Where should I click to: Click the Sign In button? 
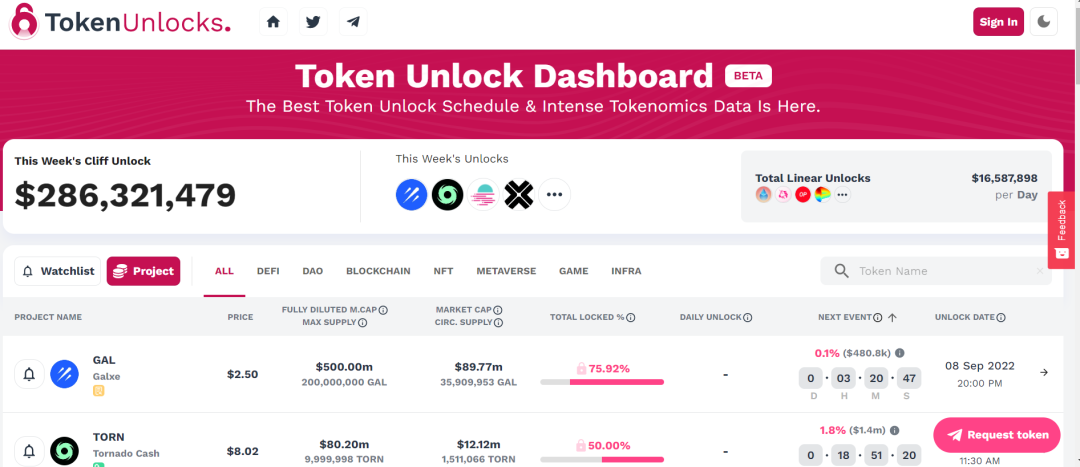pos(998,22)
